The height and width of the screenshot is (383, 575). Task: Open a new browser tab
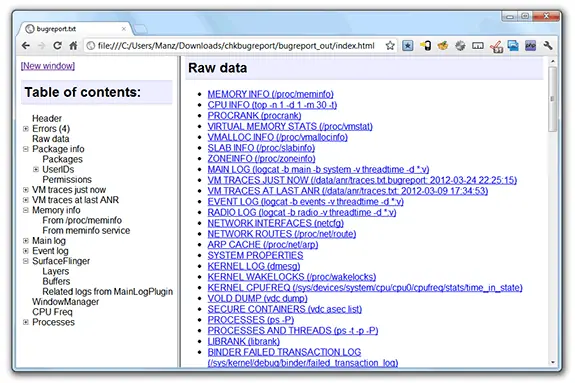(x=140, y=29)
